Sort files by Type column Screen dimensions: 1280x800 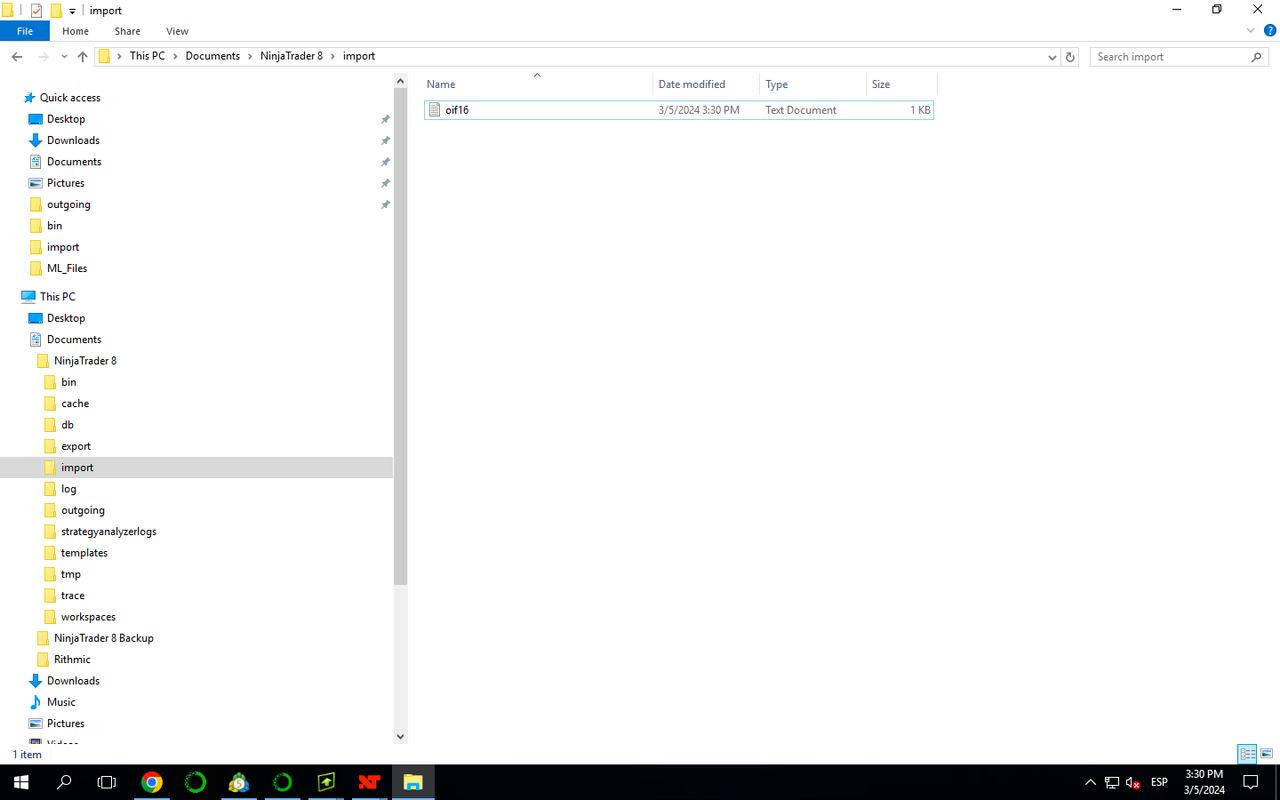point(813,84)
